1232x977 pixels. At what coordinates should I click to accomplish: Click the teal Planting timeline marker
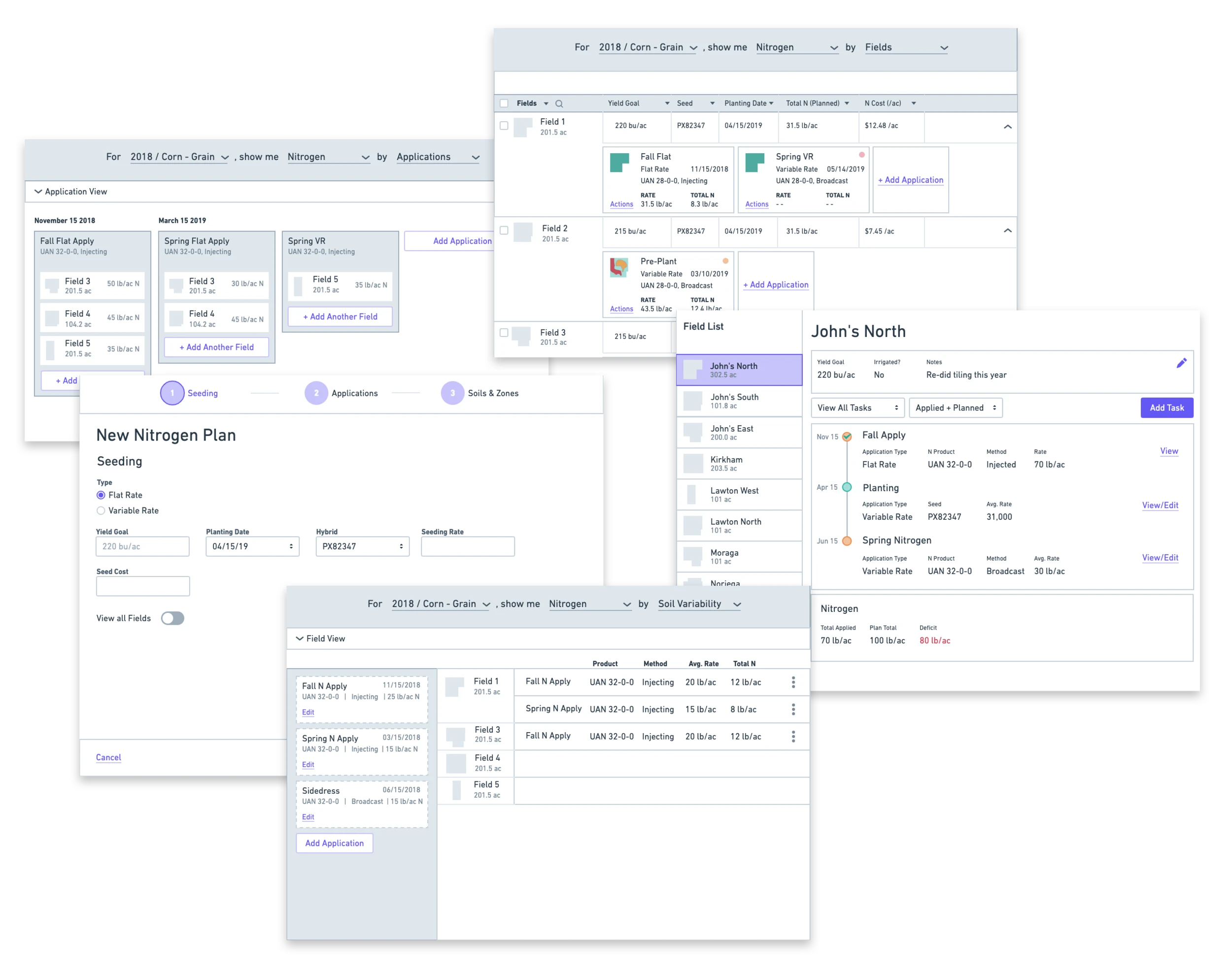(x=847, y=487)
